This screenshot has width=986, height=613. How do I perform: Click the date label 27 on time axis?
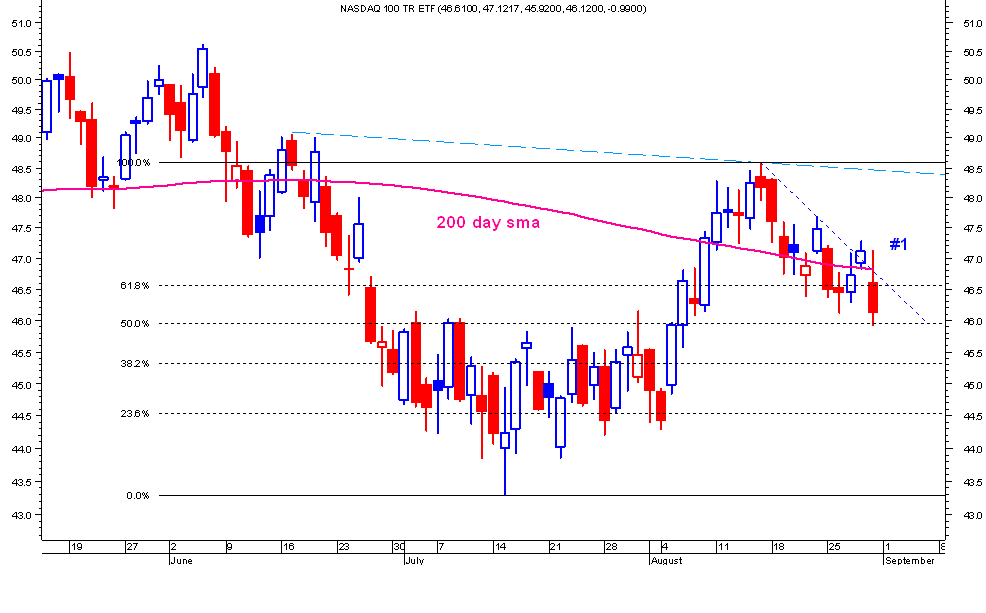point(131,546)
